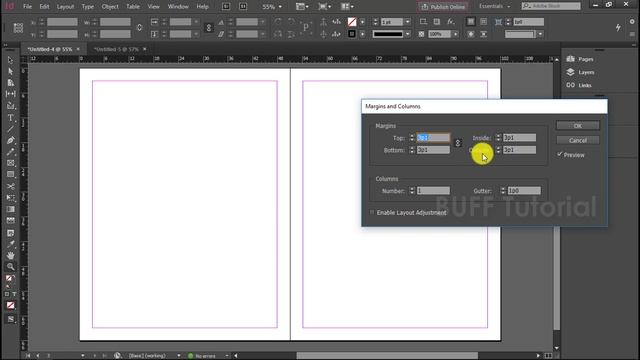The image size is (640, 360).
Task: Open the zoom level dropdown
Action: [280, 7]
